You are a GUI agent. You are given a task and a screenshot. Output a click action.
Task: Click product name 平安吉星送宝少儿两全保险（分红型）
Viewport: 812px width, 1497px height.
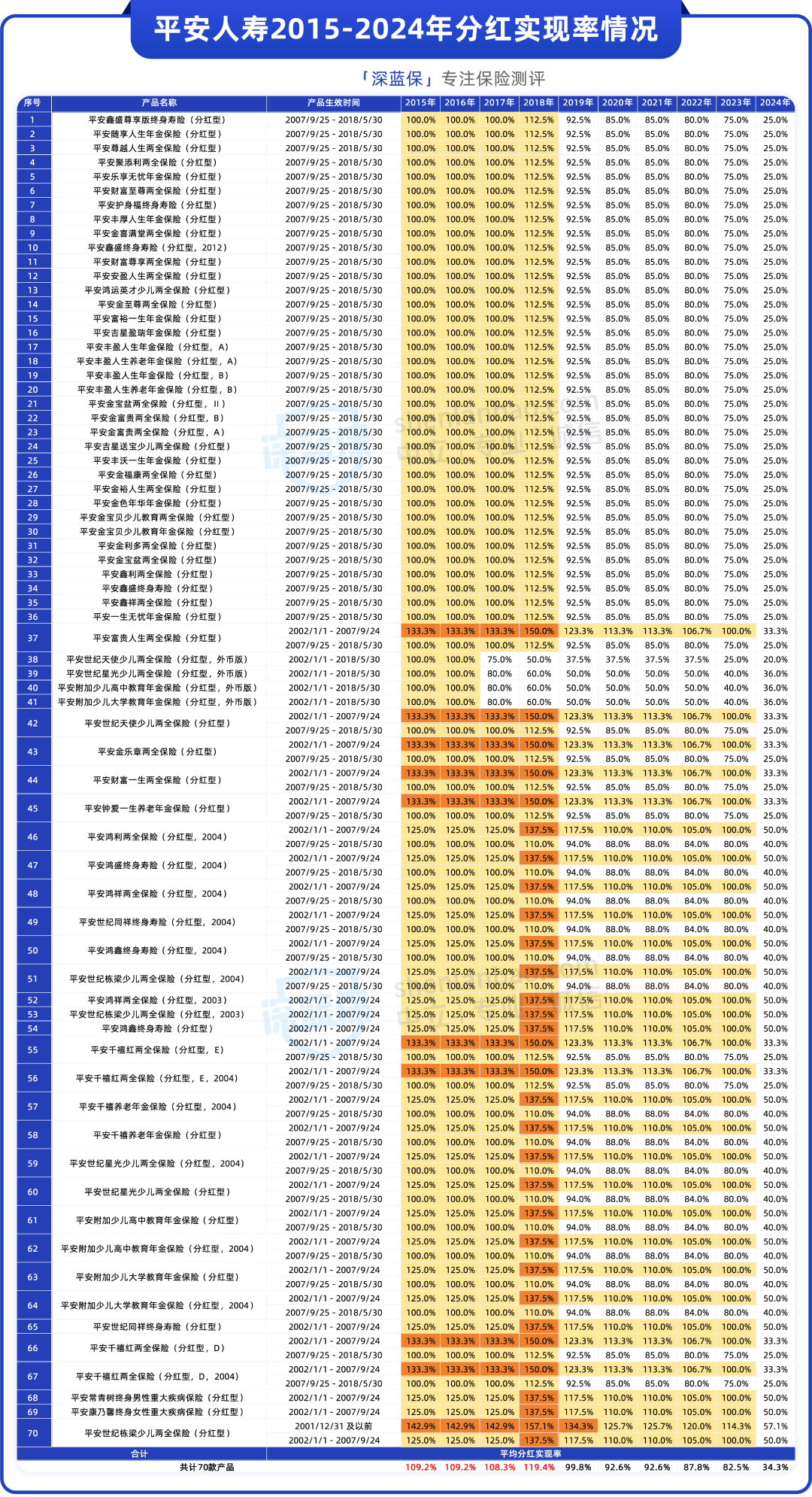158,446
